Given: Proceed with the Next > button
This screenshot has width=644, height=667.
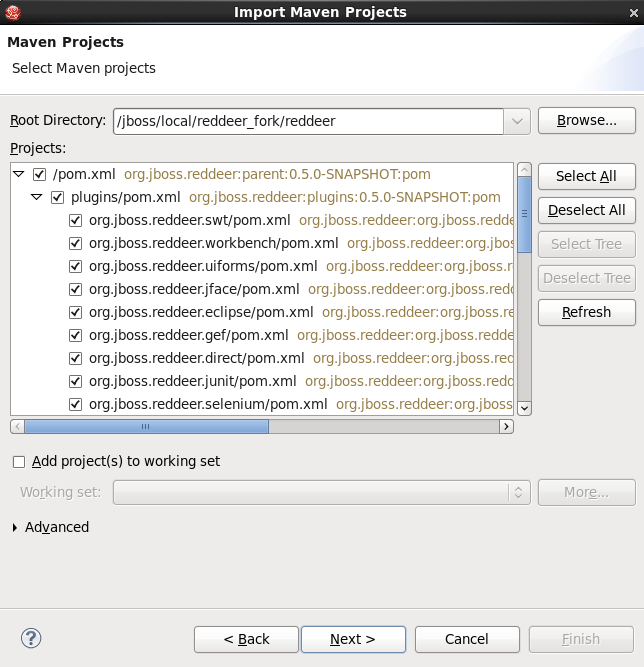Looking at the screenshot, I should coord(353,639).
